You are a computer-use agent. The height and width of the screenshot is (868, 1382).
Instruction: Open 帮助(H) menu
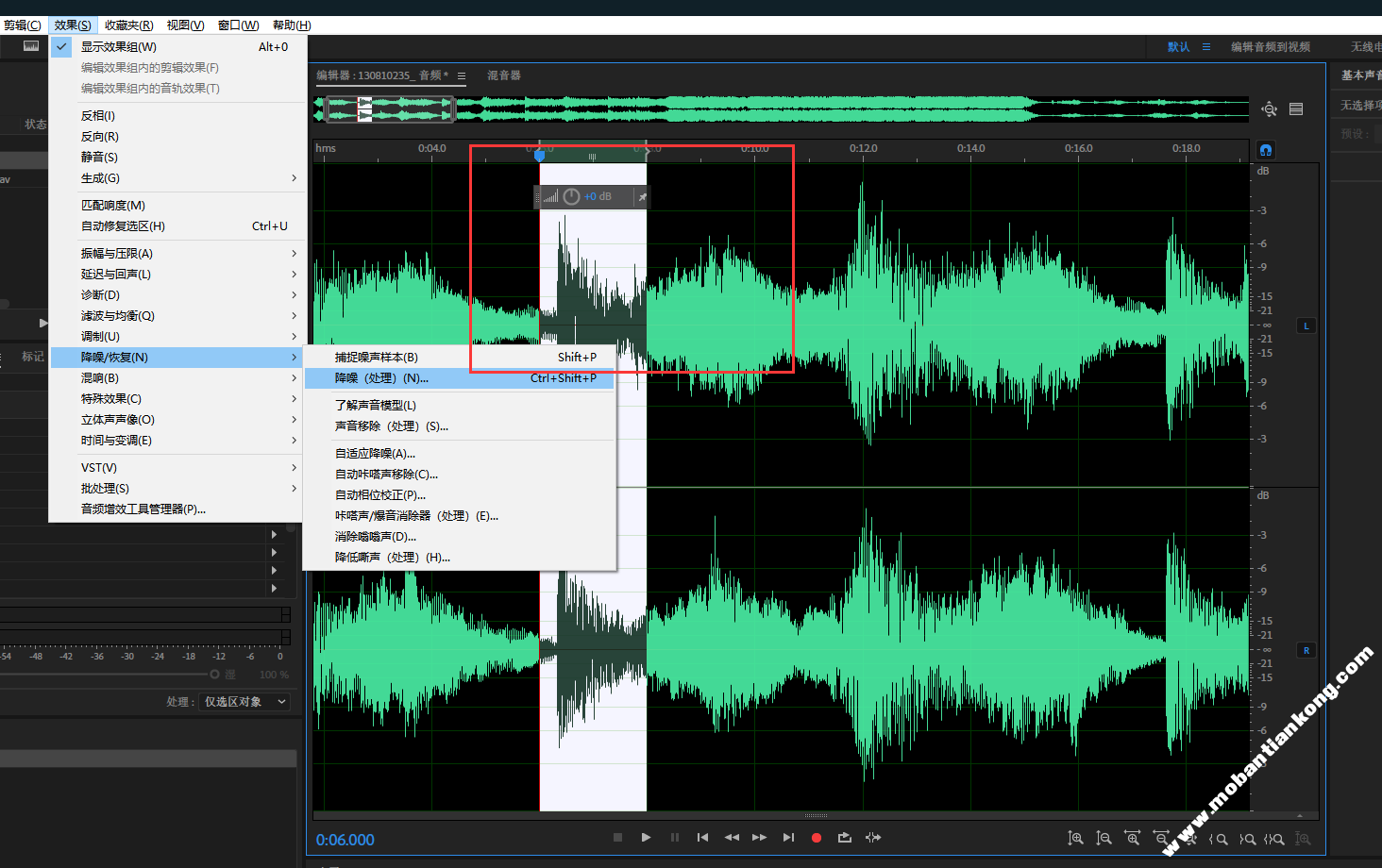(291, 25)
